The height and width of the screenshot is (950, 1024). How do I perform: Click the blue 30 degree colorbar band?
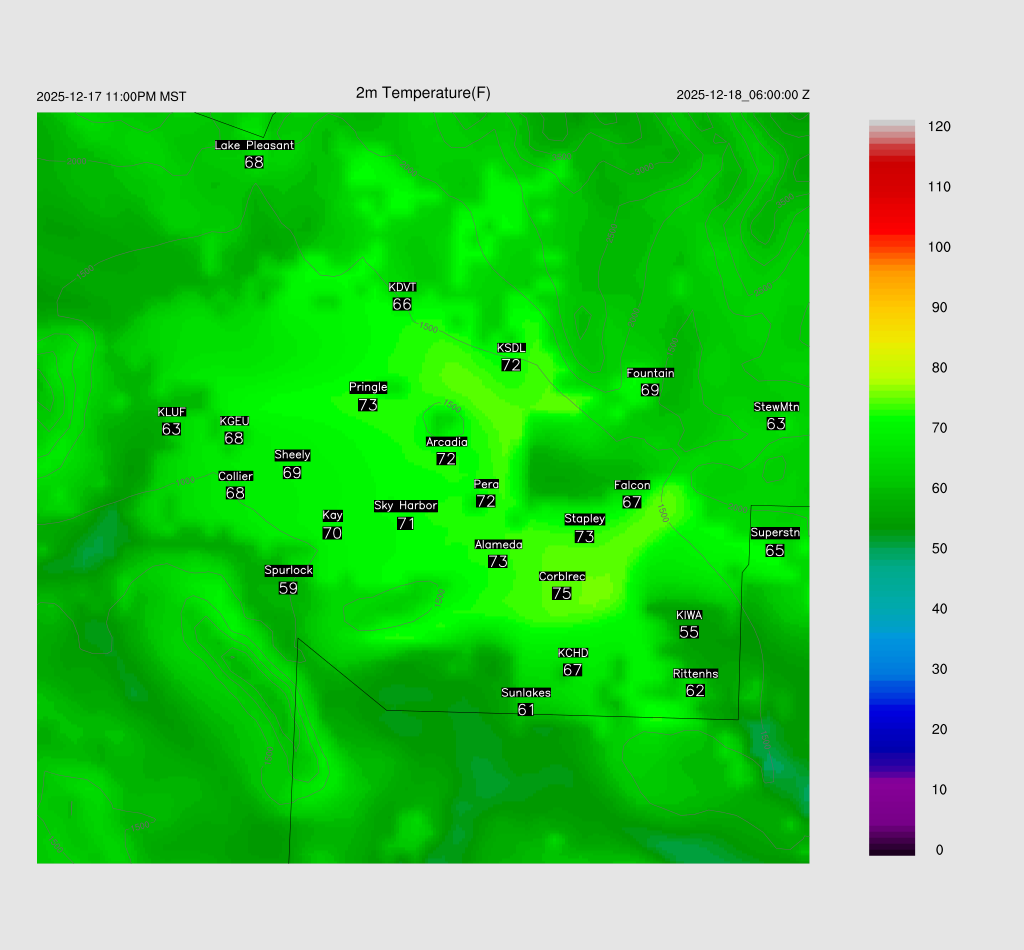892,669
